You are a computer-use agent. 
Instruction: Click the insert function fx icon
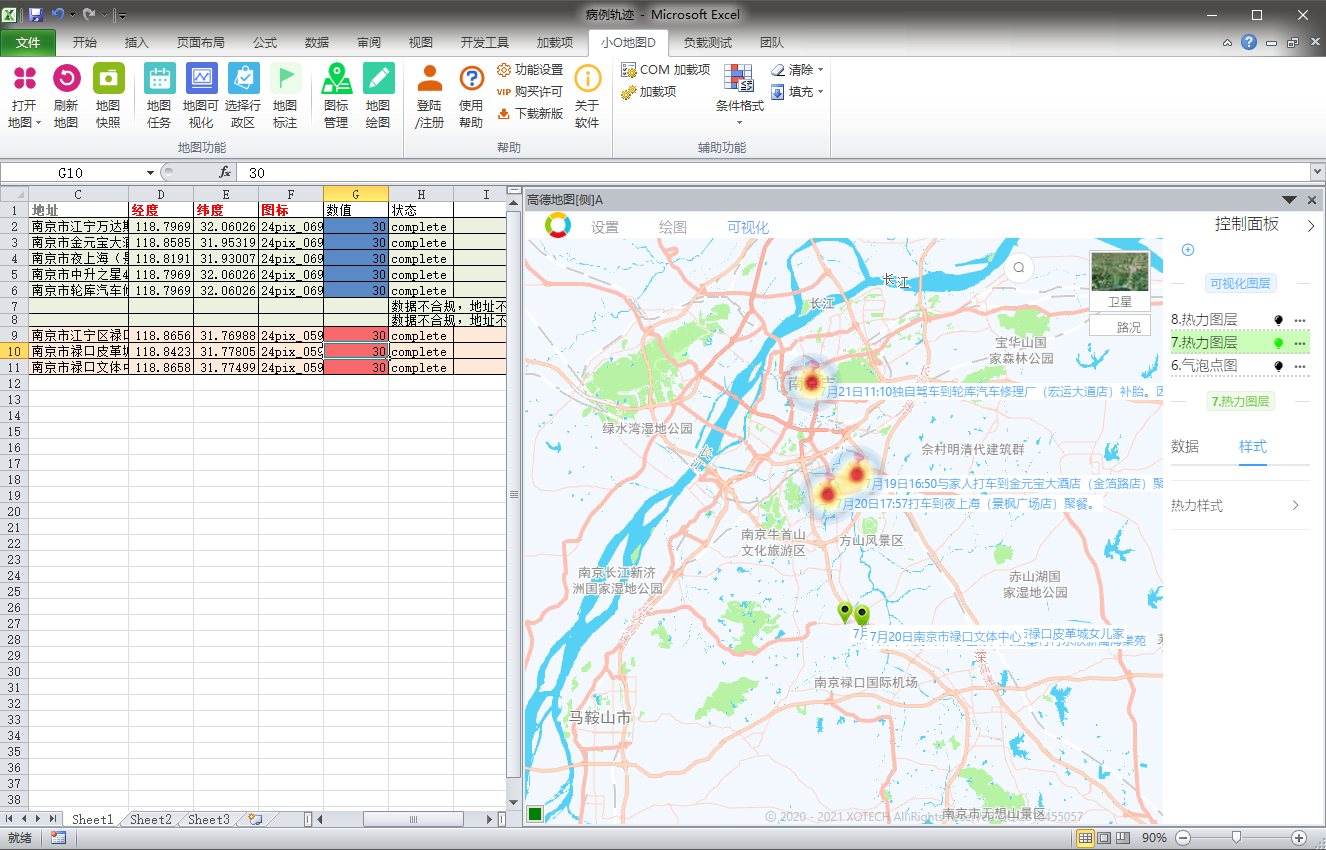[x=225, y=172]
